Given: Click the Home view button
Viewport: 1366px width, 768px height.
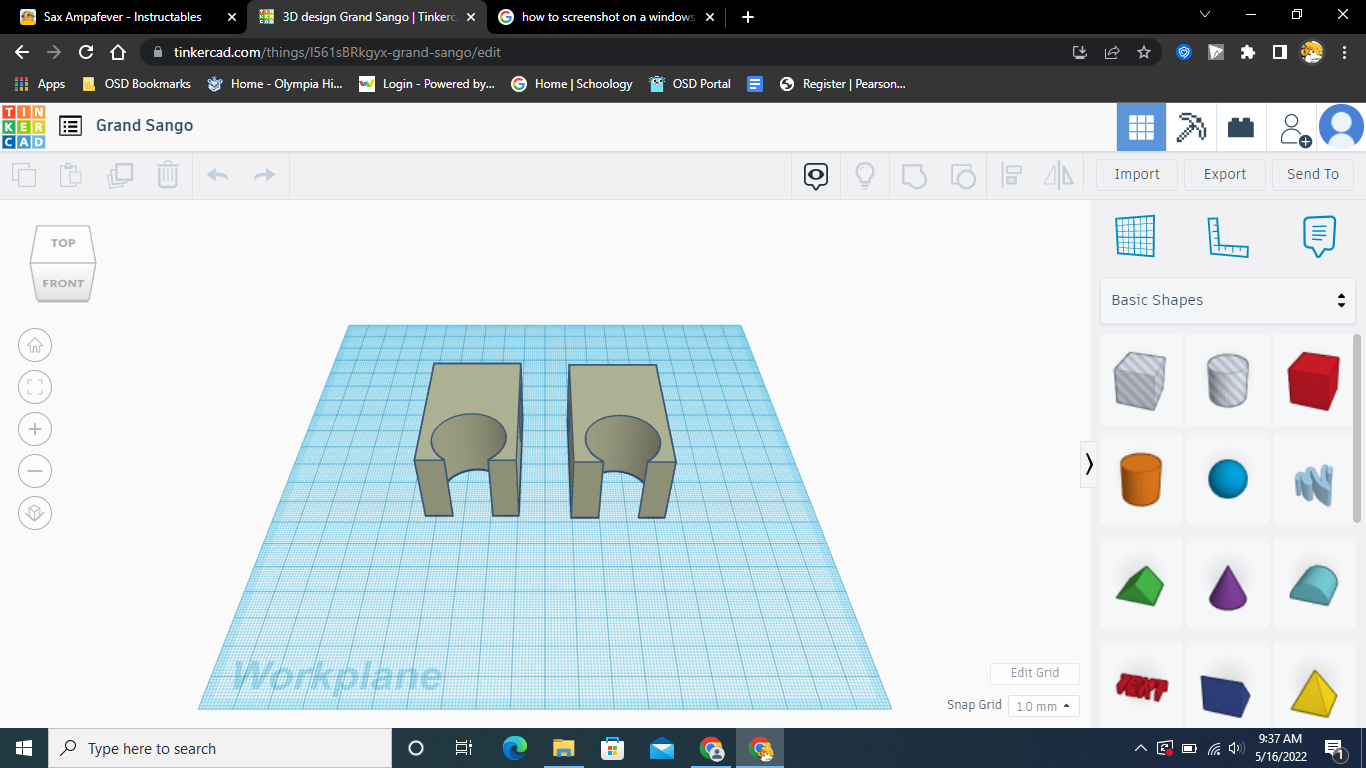Looking at the screenshot, I should click(35, 346).
